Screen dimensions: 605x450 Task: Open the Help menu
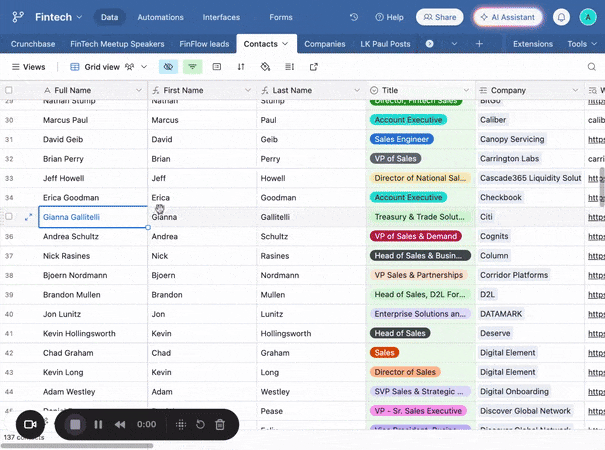[389, 17]
